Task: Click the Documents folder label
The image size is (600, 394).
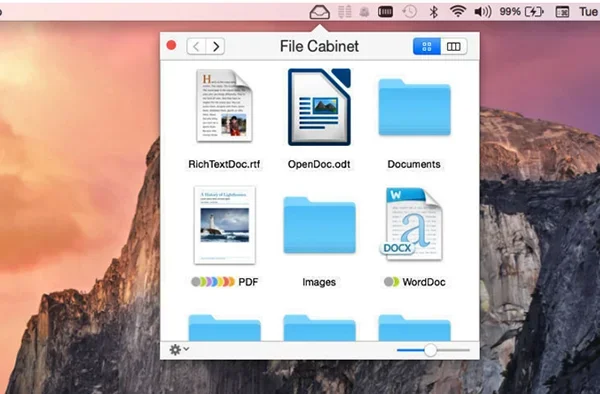Action: pyautogui.click(x=414, y=164)
